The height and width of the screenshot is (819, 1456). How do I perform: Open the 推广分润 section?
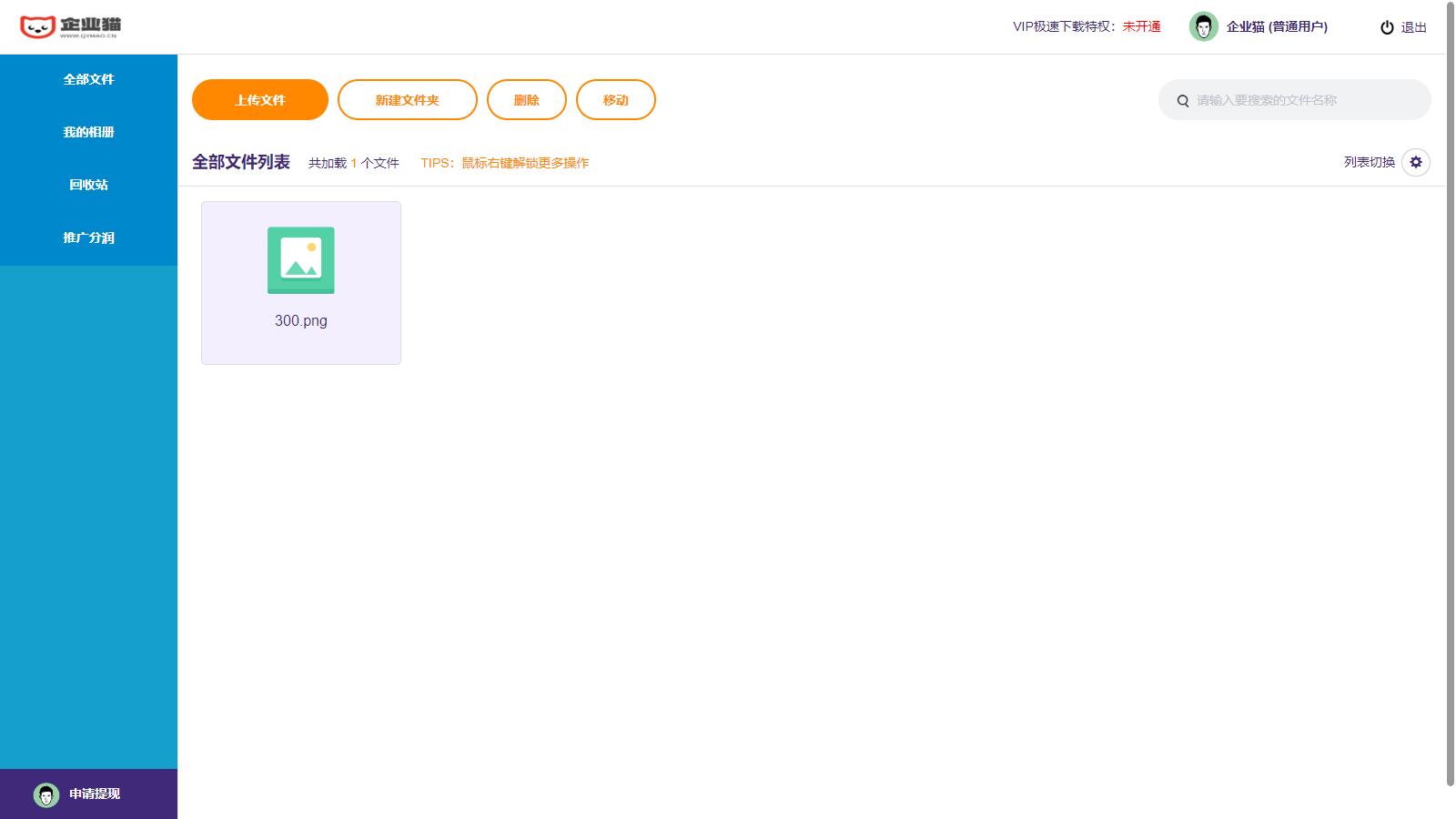coord(88,238)
